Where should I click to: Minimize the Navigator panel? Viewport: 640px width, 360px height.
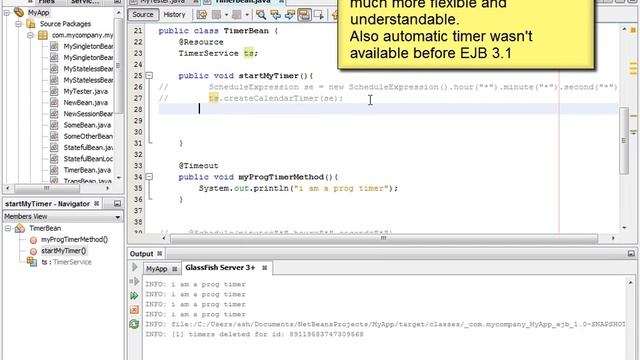coord(117,203)
